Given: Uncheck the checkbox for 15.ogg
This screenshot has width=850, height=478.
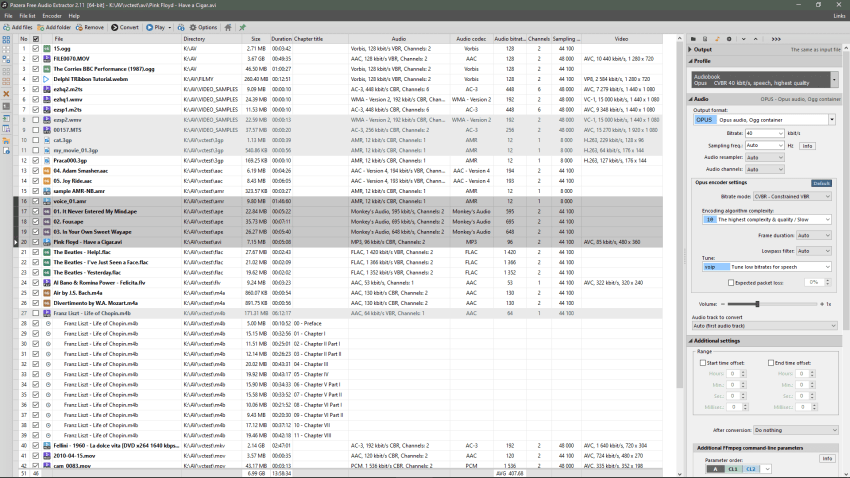Looking at the screenshot, I should pyautogui.click(x=36, y=48).
